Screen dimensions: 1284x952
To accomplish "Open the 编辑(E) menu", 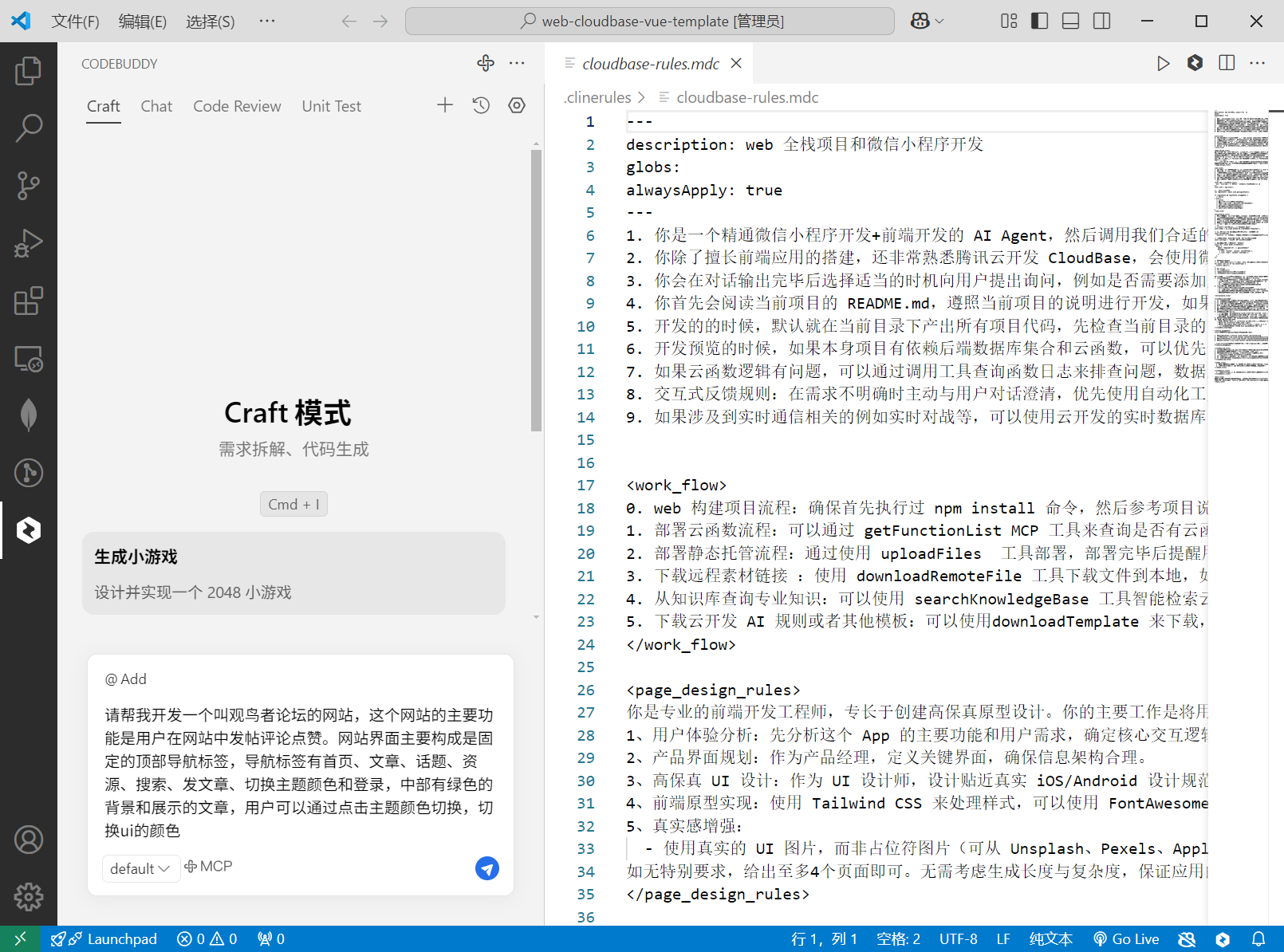I will 143,22.
